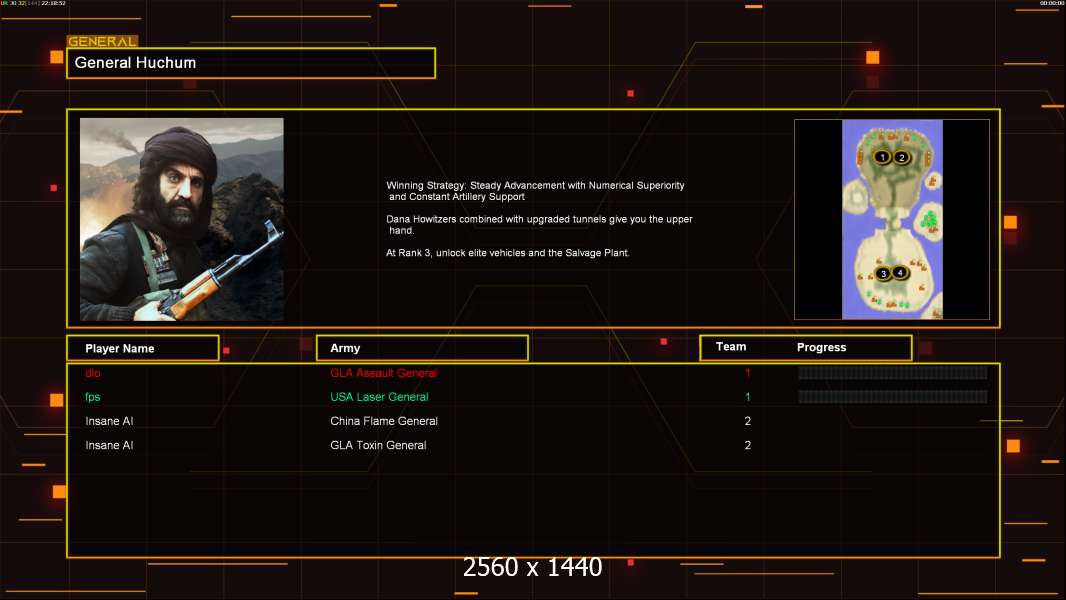
Task: Click the USA Laser General army entry
Action: pyautogui.click(x=379, y=397)
